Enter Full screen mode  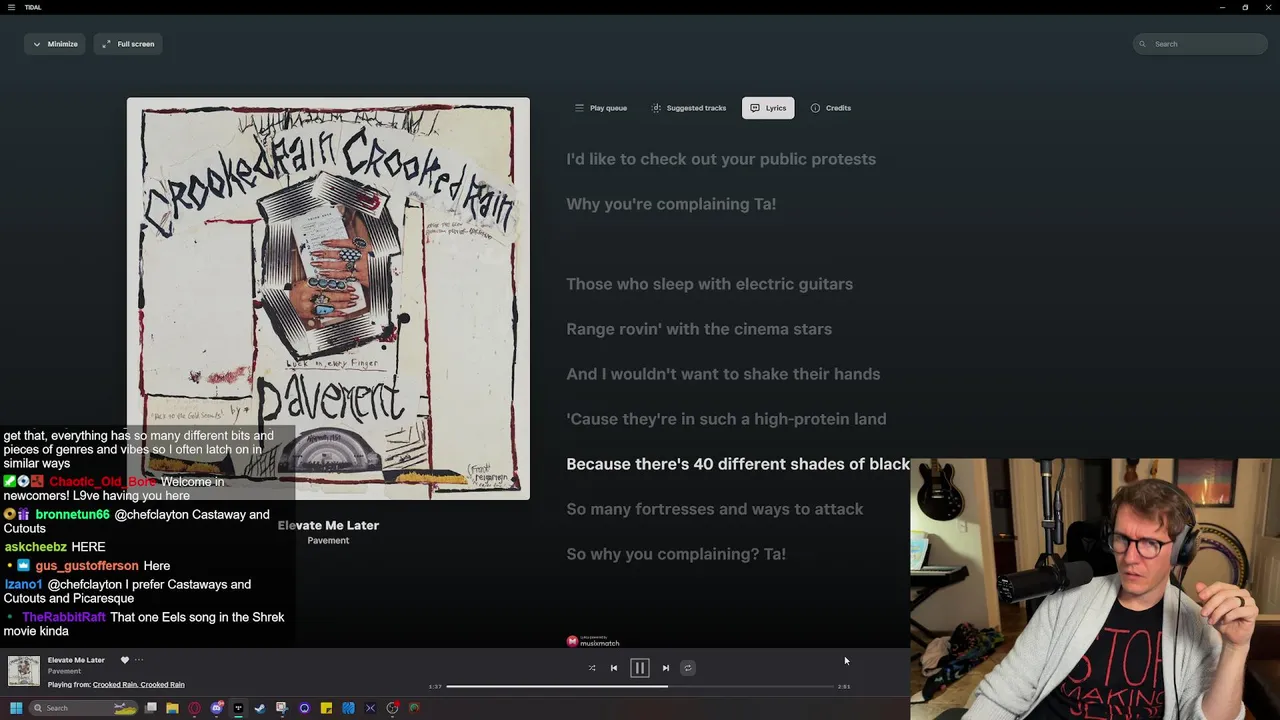[x=129, y=44]
